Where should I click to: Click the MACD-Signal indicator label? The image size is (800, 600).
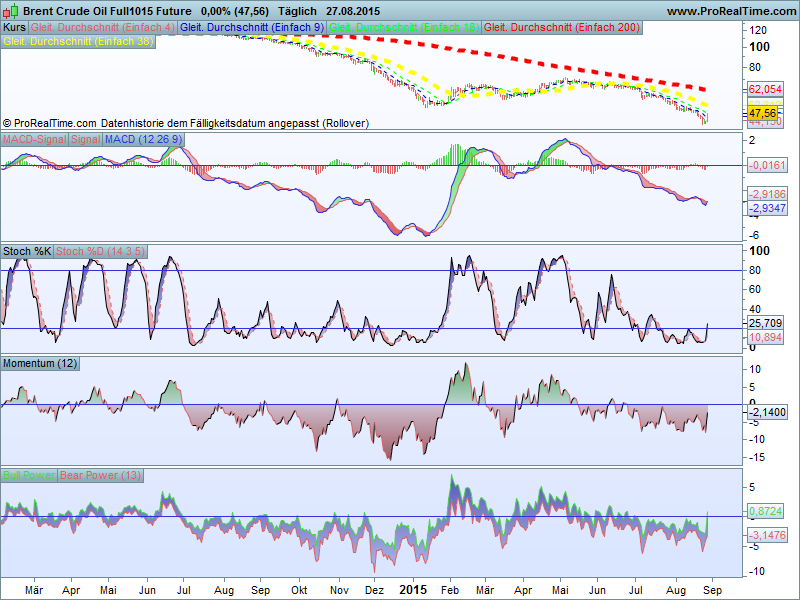click(35, 139)
